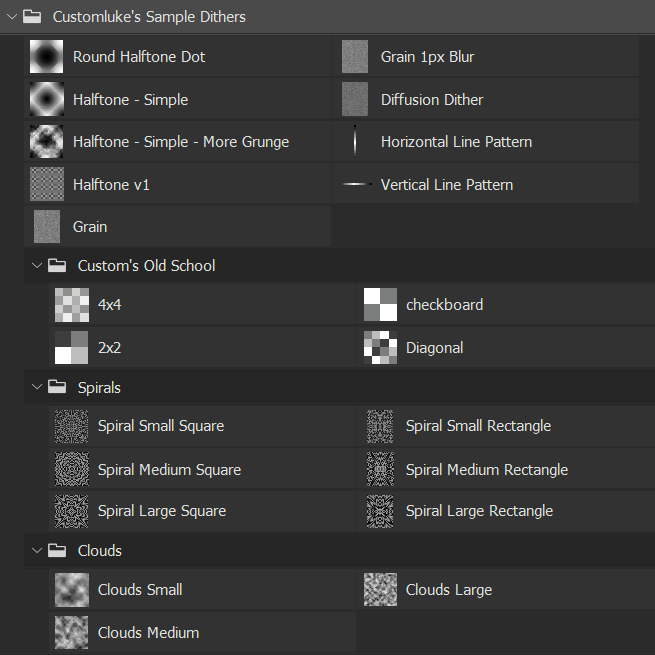The image size is (655, 655).
Task: Select the Spiral Medium Square thumbnail
Action: 71,470
